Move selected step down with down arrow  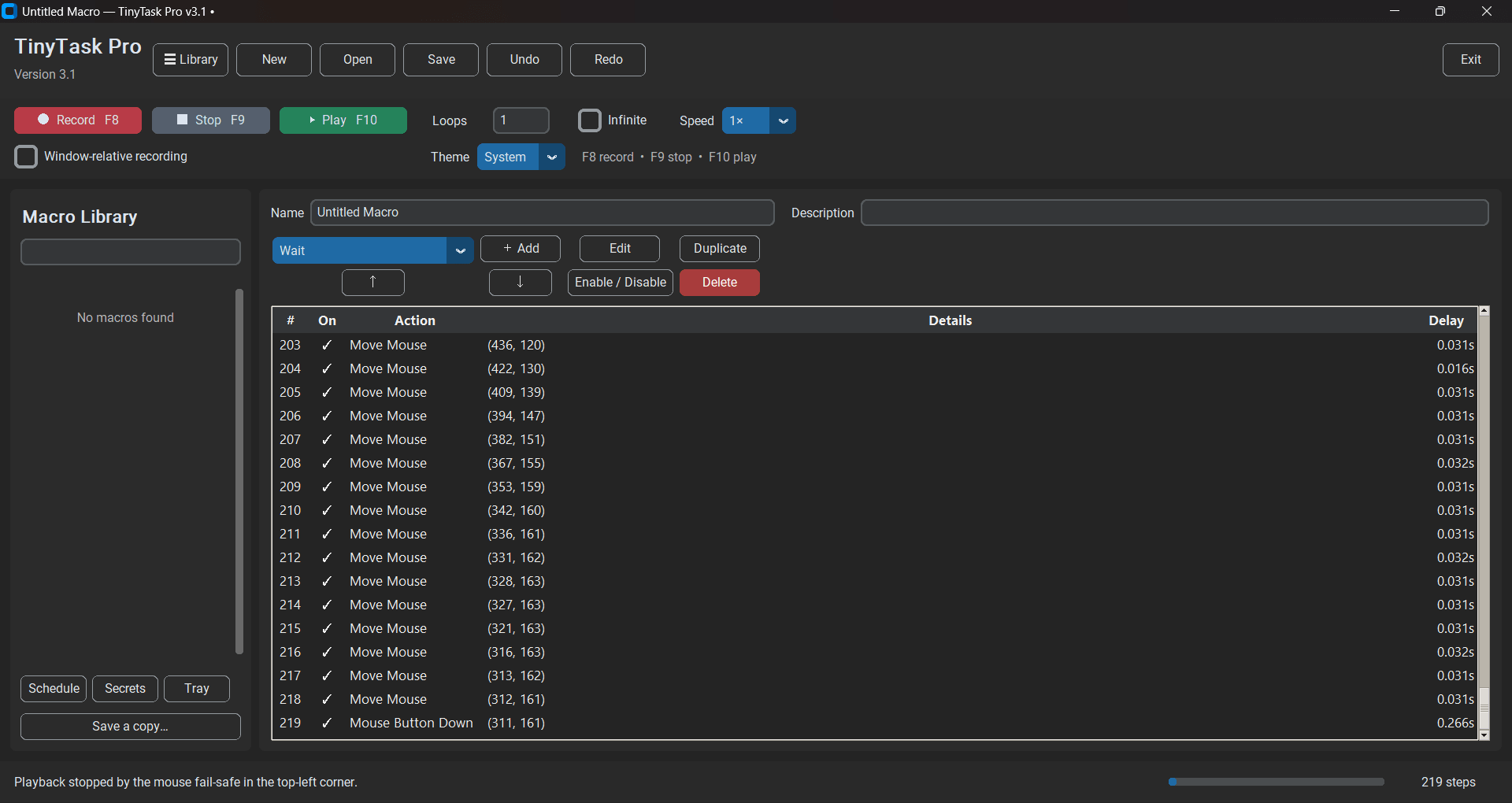[521, 283]
